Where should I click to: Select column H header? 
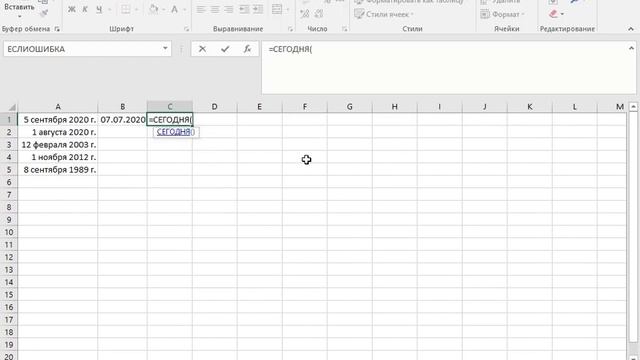click(x=395, y=107)
